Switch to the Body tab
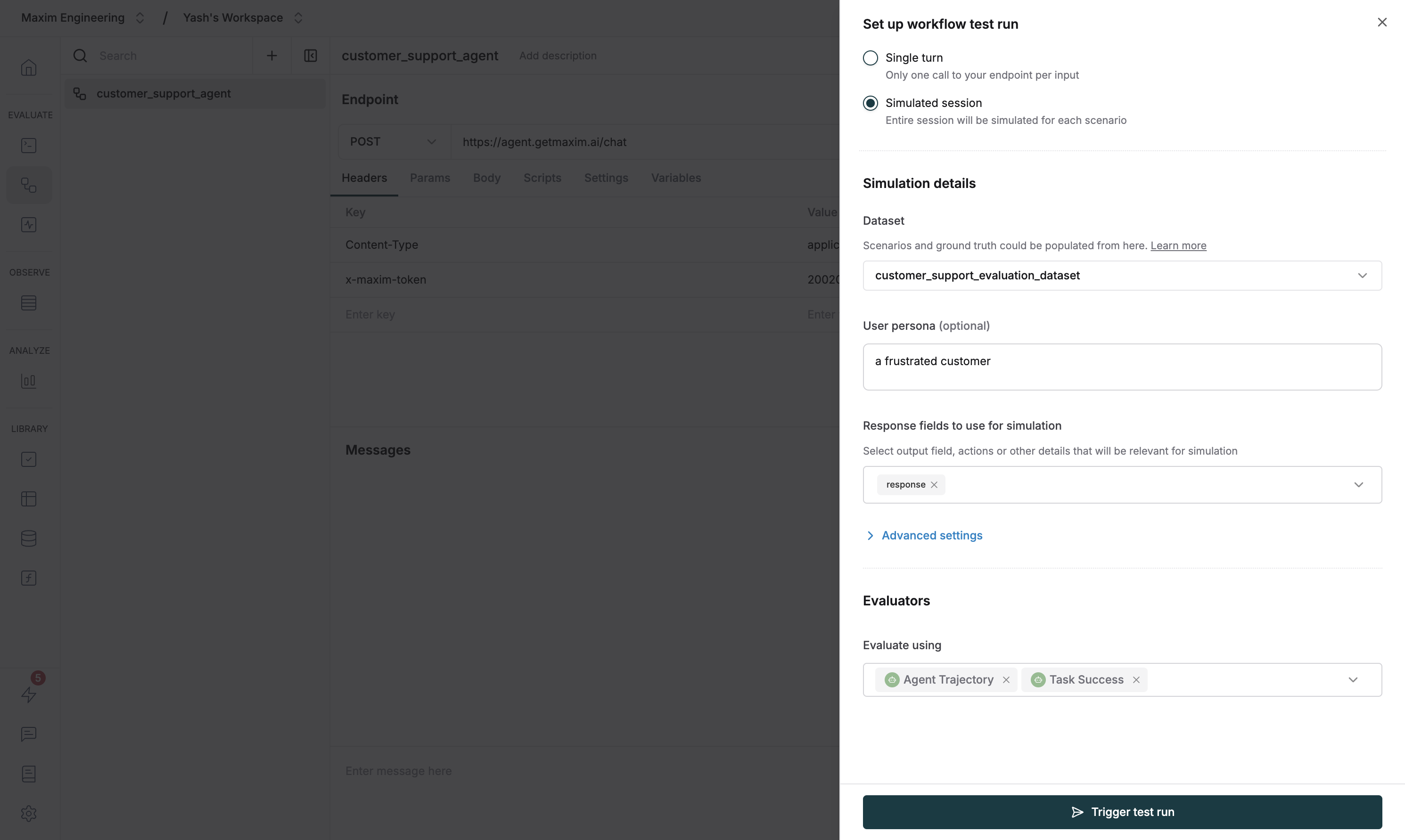Image resolution: width=1405 pixels, height=840 pixels. click(486, 178)
